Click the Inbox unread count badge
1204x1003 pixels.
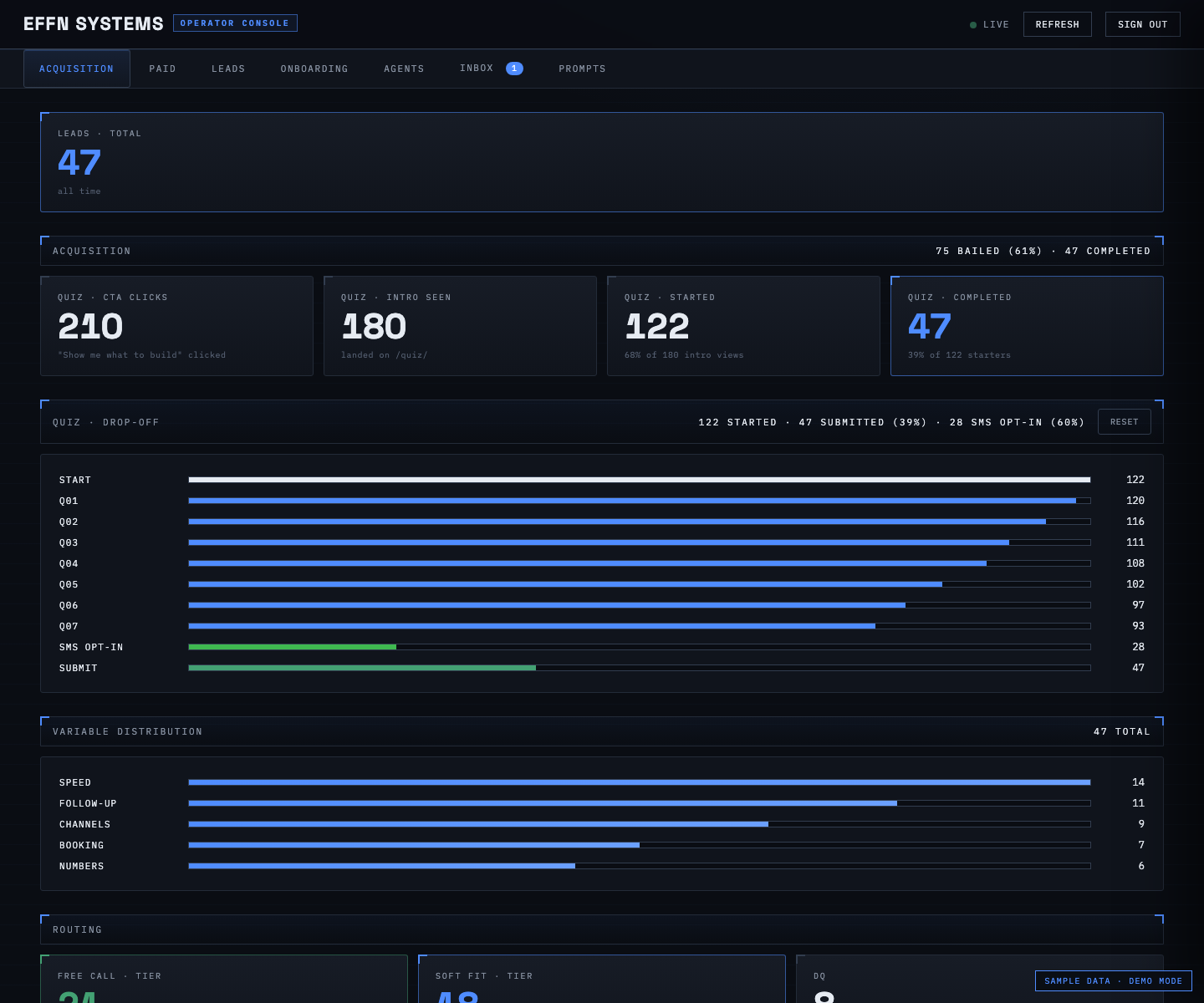514,69
